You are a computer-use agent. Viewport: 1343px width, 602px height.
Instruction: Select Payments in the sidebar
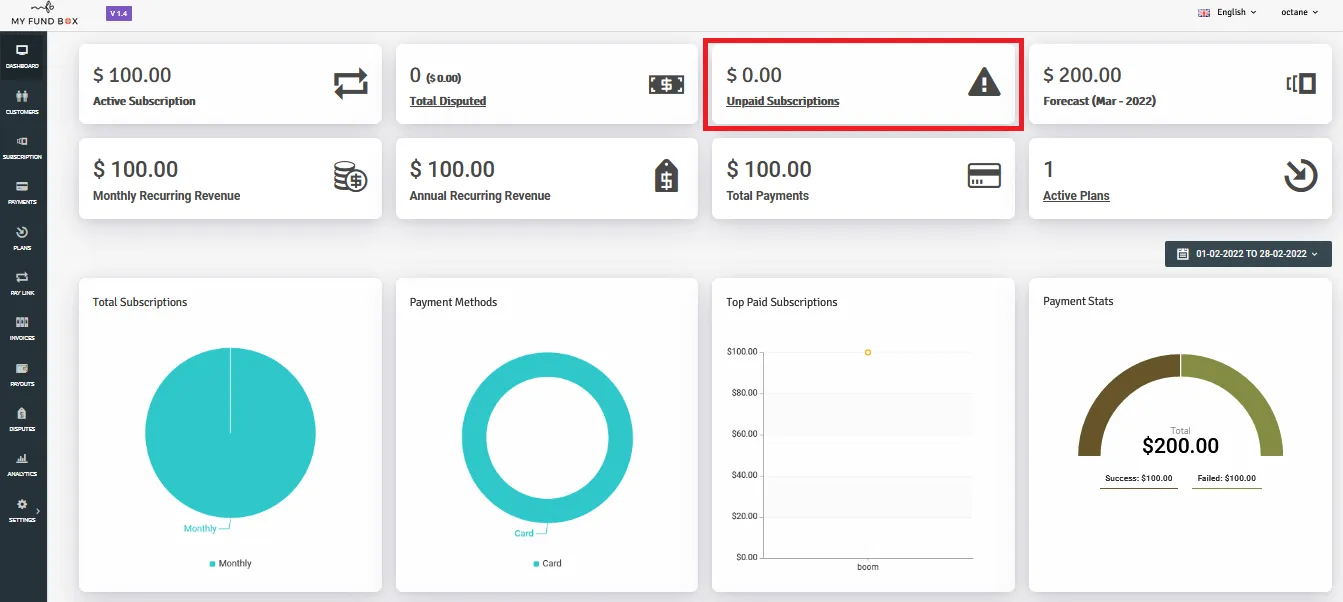(x=22, y=192)
